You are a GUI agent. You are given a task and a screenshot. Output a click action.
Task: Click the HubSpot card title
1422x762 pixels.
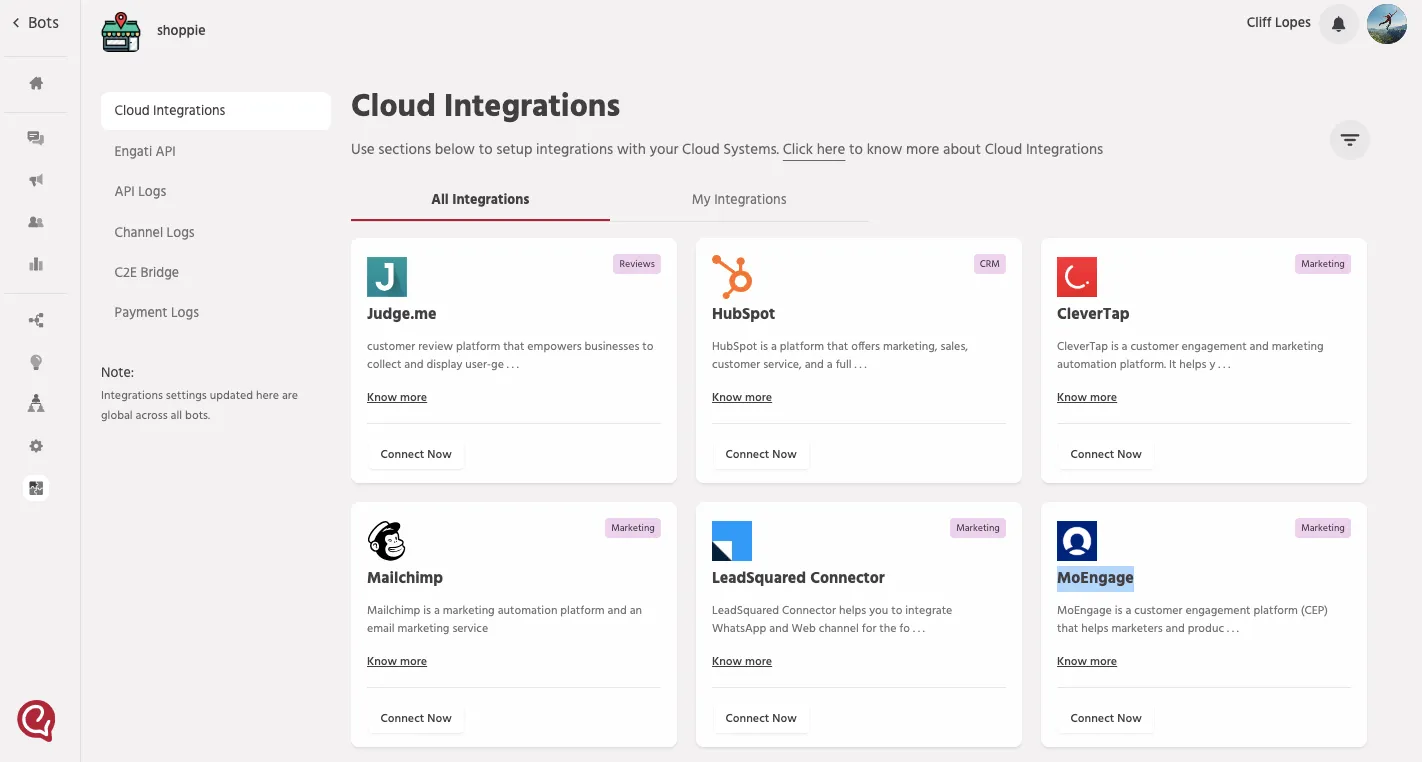click(744, 314)
